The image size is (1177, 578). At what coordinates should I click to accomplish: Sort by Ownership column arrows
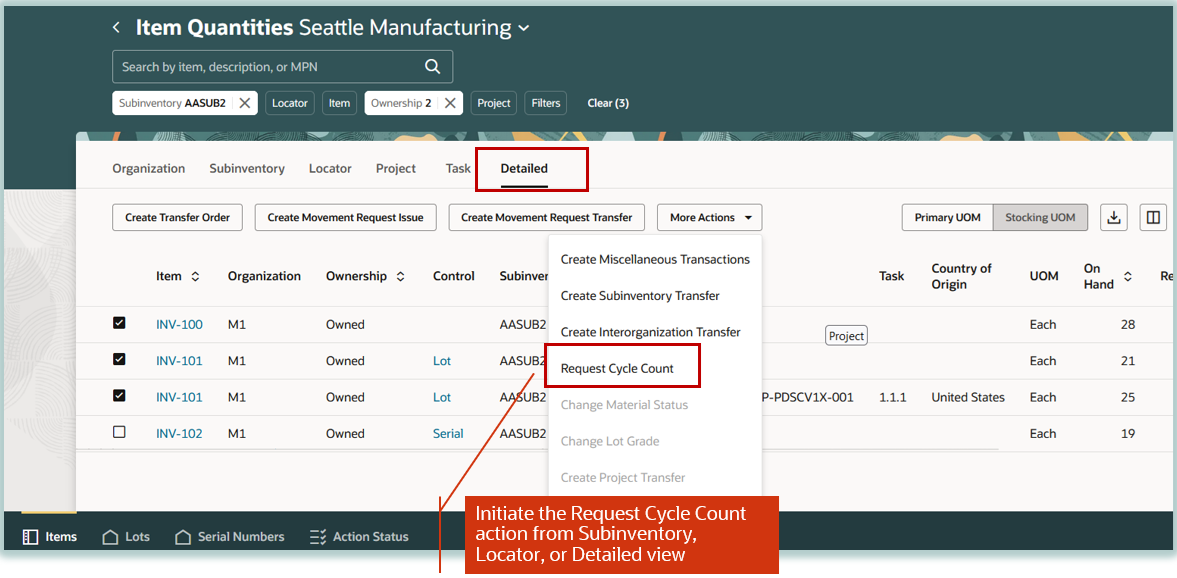(400, 276)
